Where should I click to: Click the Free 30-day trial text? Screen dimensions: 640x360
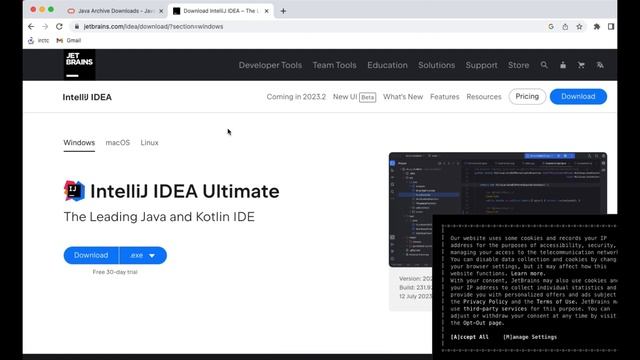(x=115, y=272)
